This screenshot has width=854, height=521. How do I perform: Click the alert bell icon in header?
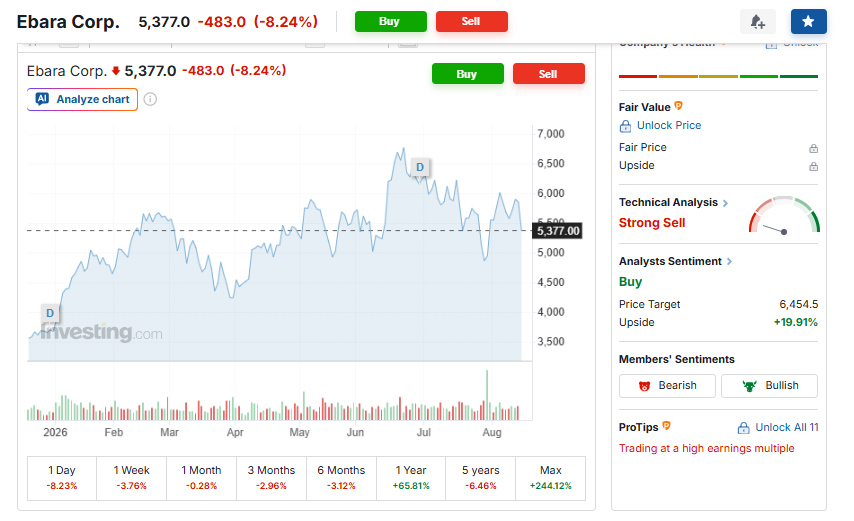(757, 22)
